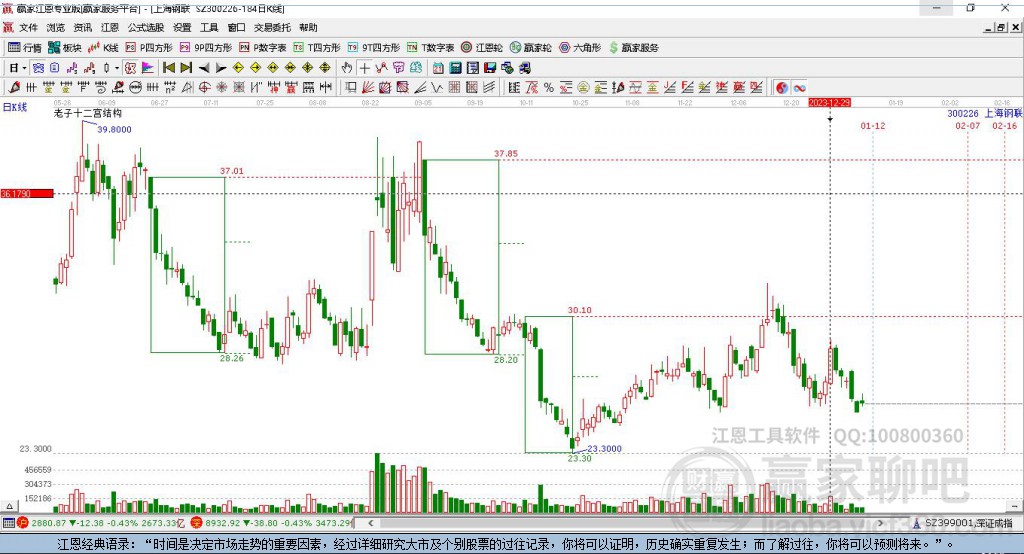The height and width of the screenshot is (554, 1024).
Task: Expand the candlestick style dropdown arrow
Action: pyautogui.click(x=117, y=68)
